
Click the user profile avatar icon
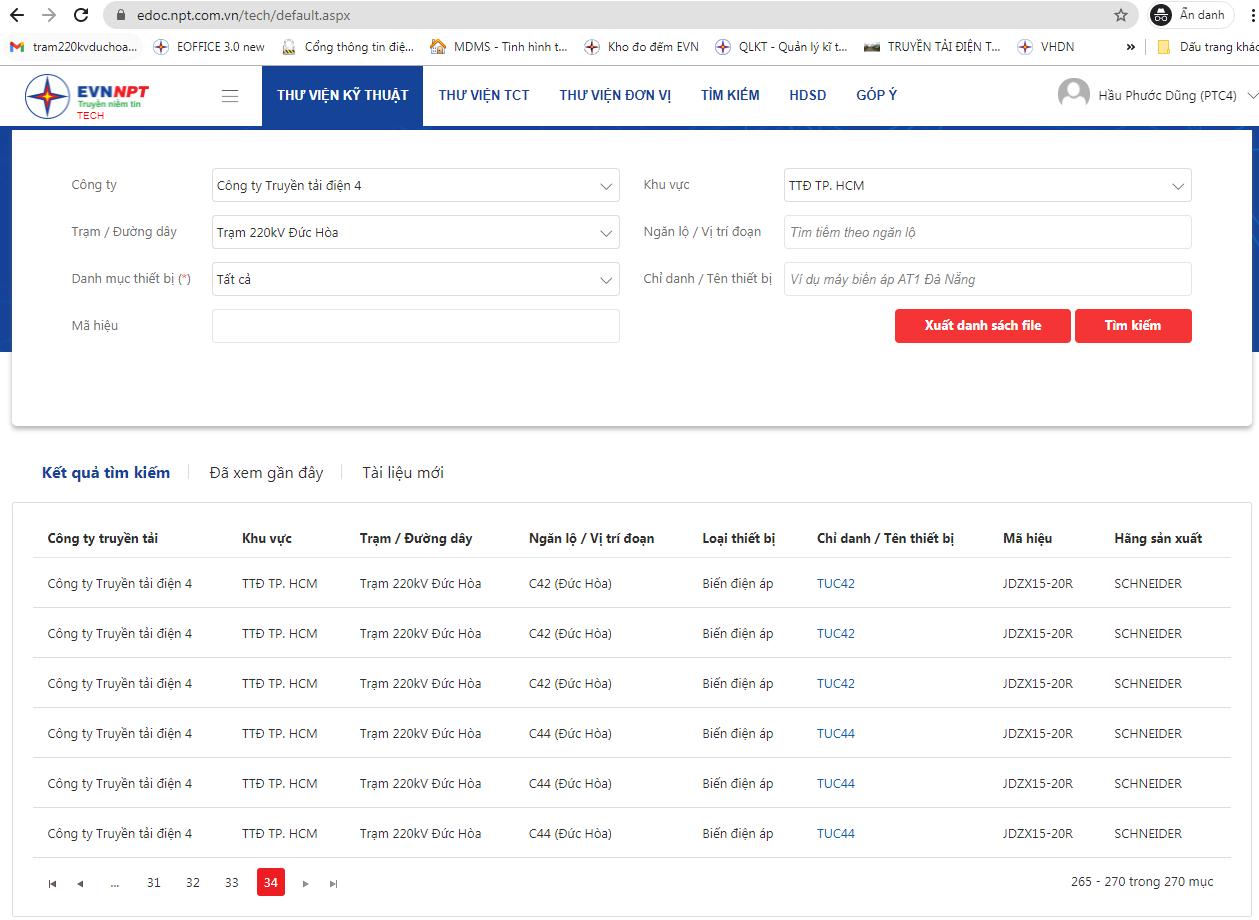point(1074,95)
